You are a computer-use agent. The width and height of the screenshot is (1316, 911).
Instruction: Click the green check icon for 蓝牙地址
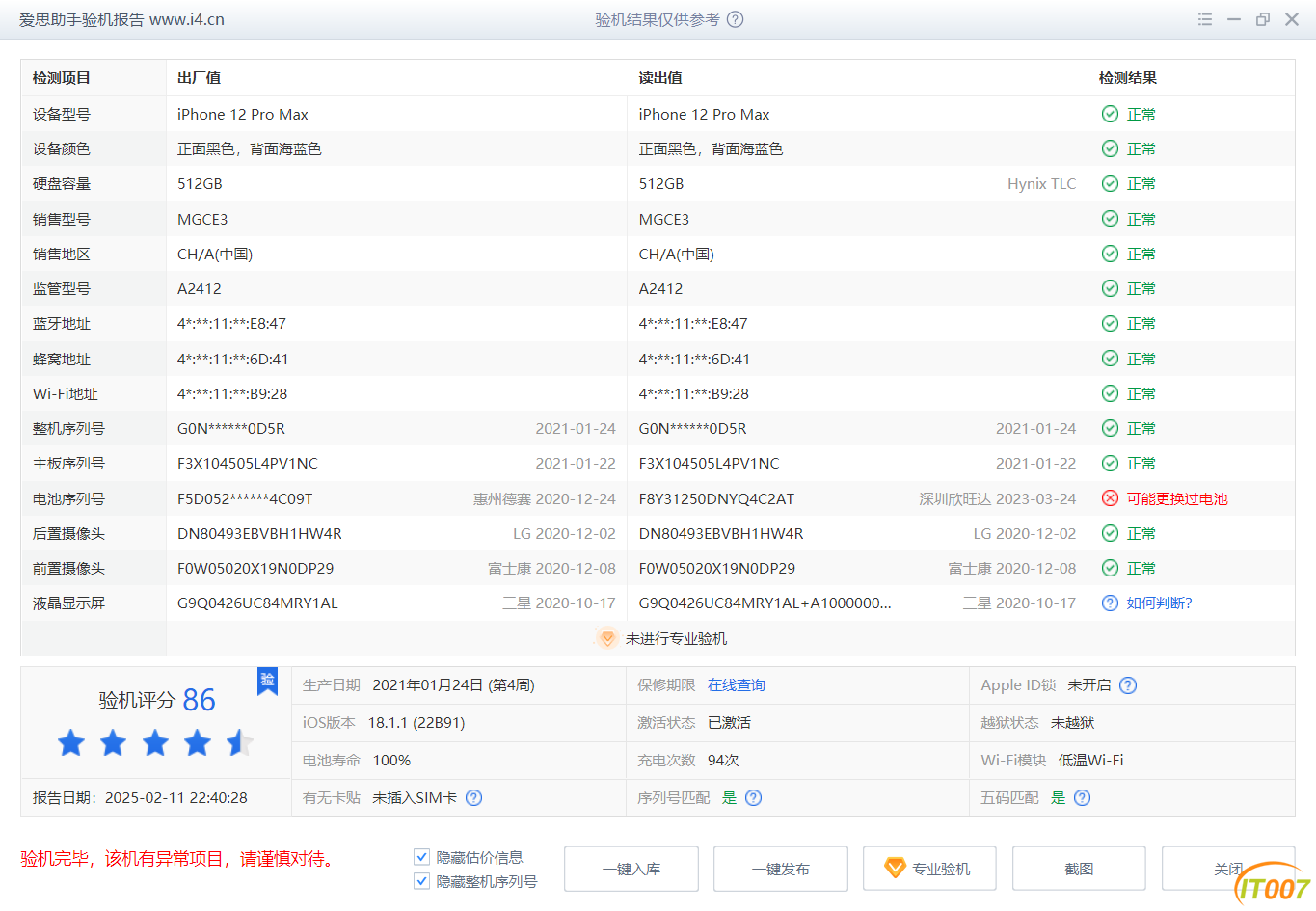1110,323
